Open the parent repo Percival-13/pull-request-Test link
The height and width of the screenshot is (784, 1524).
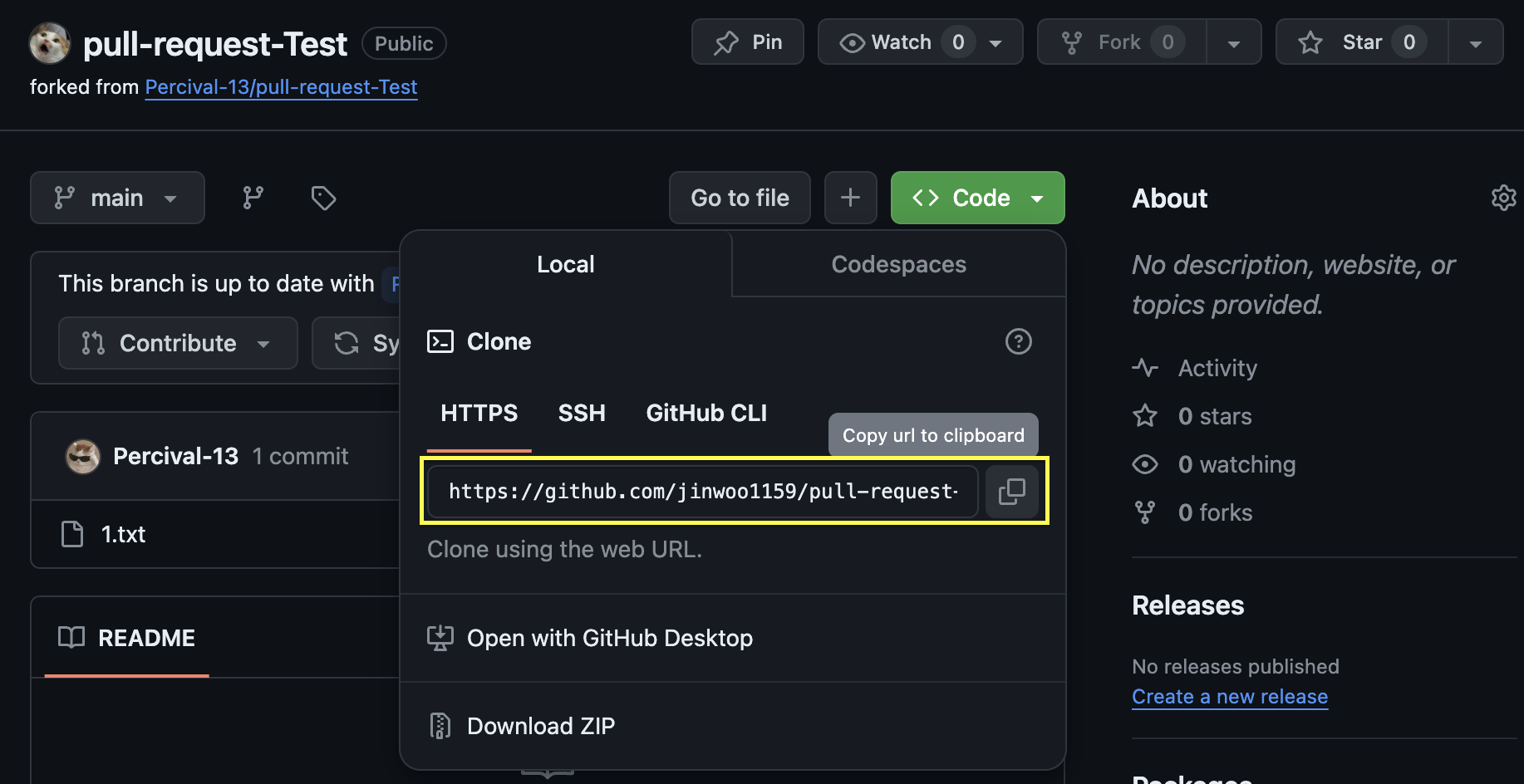point(281,87)
